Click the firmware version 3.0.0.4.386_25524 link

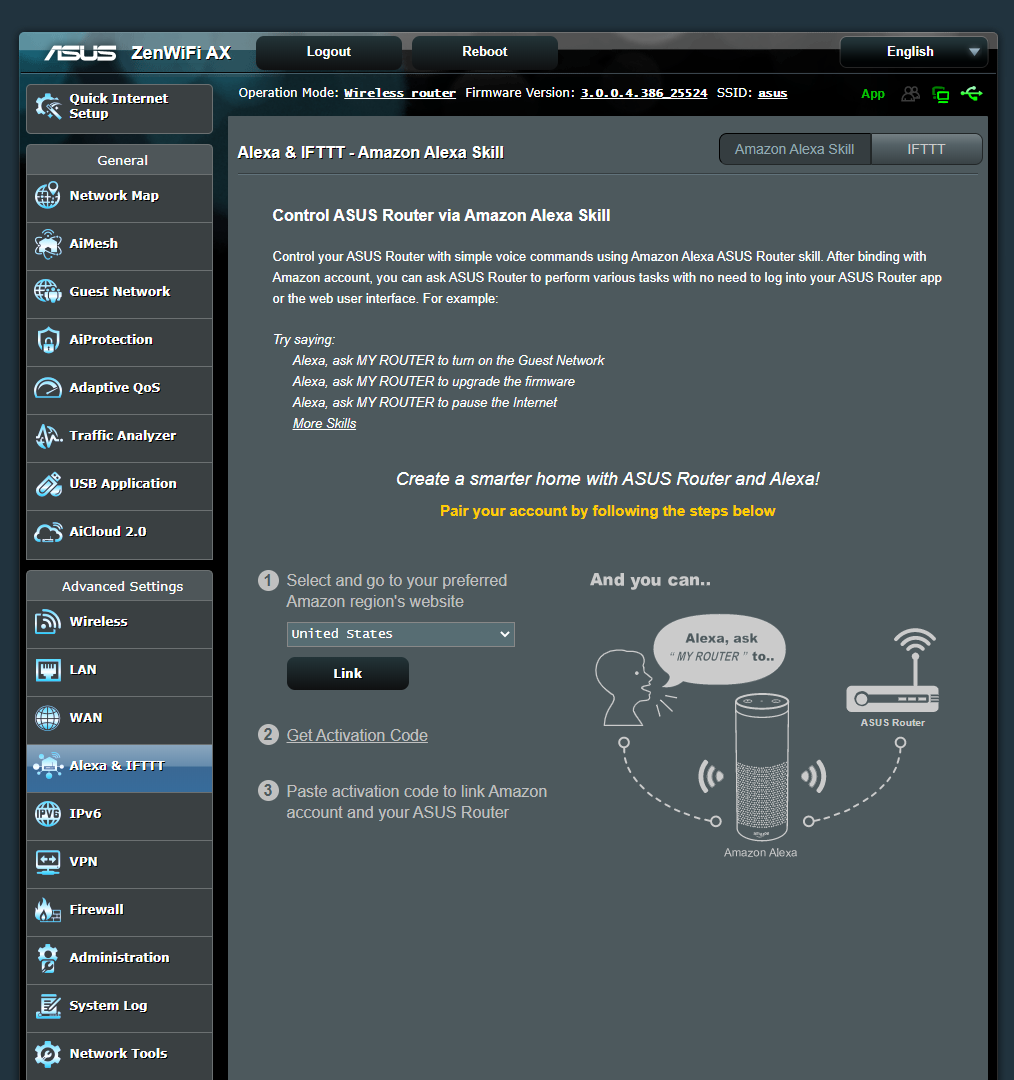[643, 93]
